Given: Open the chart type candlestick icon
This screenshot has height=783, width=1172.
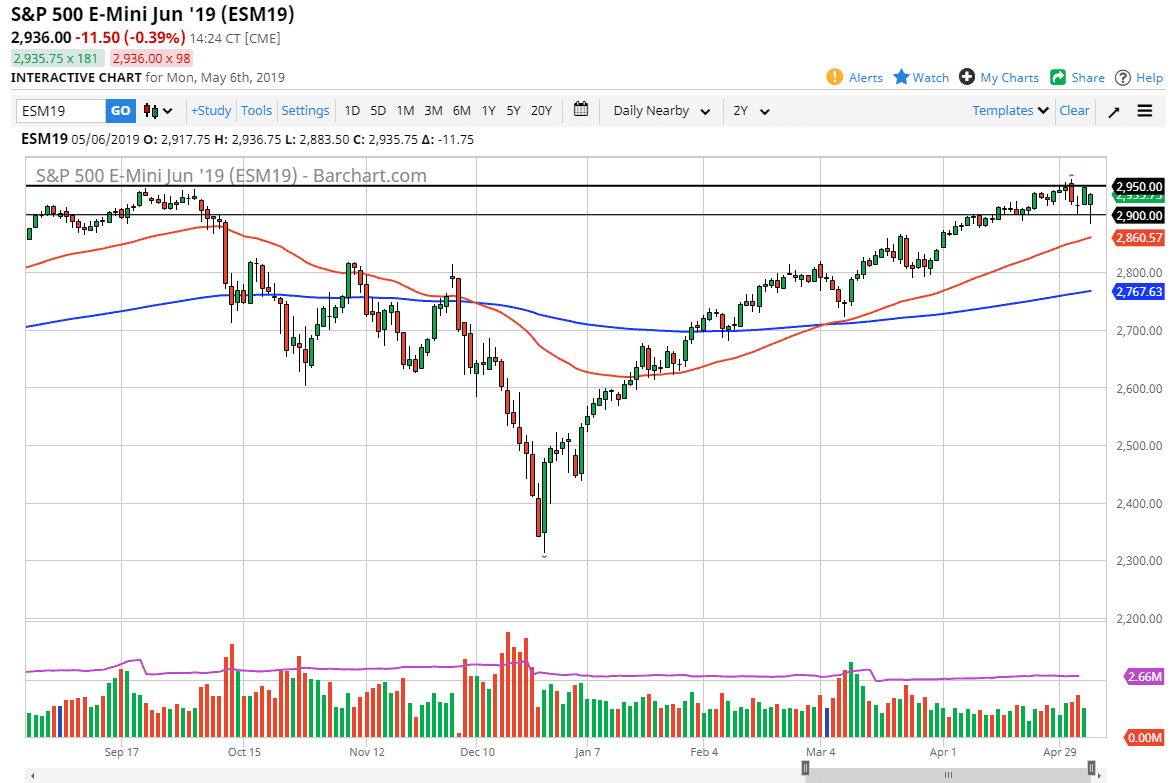Looking at the screenshot, I should click(x=150, y=111).
